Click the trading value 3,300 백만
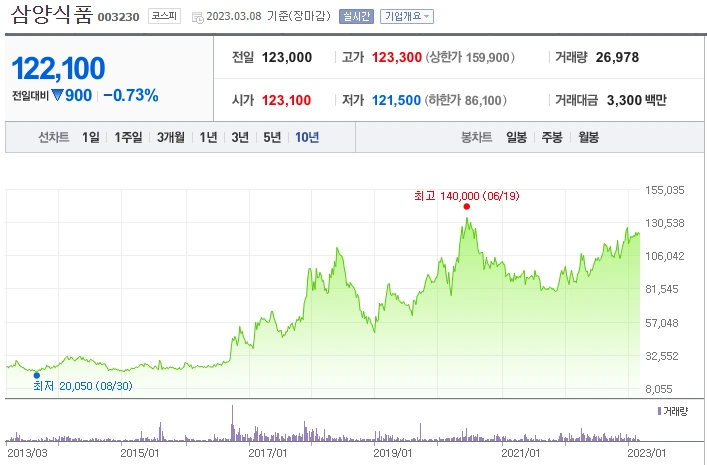The height and width of the screenshot is (465, 707). coord(637,100)
